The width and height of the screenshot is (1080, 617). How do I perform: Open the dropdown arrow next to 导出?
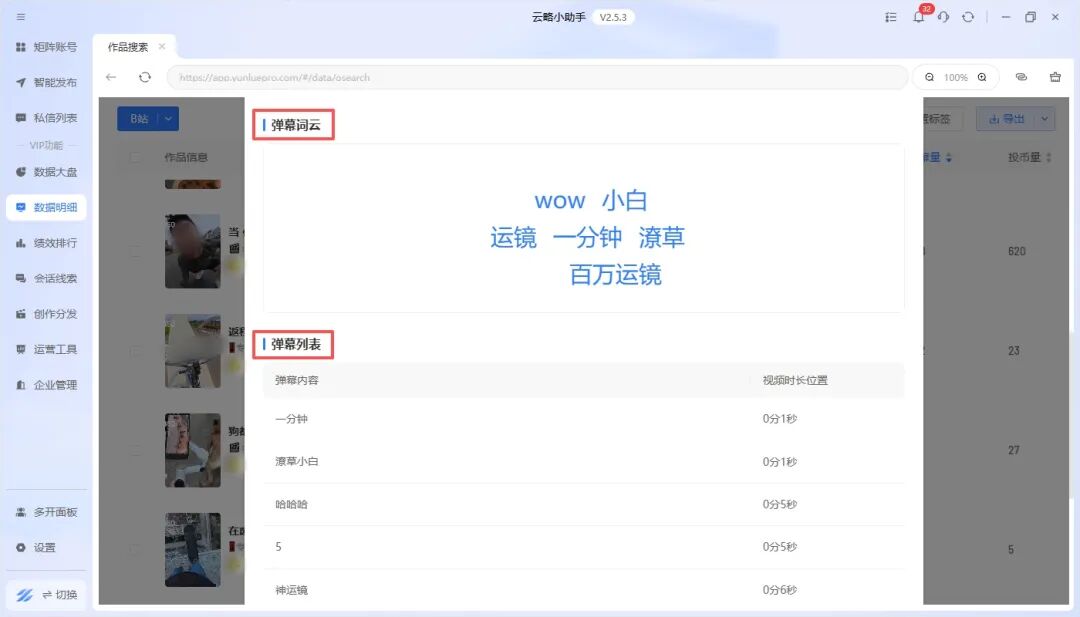pyautogui.click(x=1044, y=119)
